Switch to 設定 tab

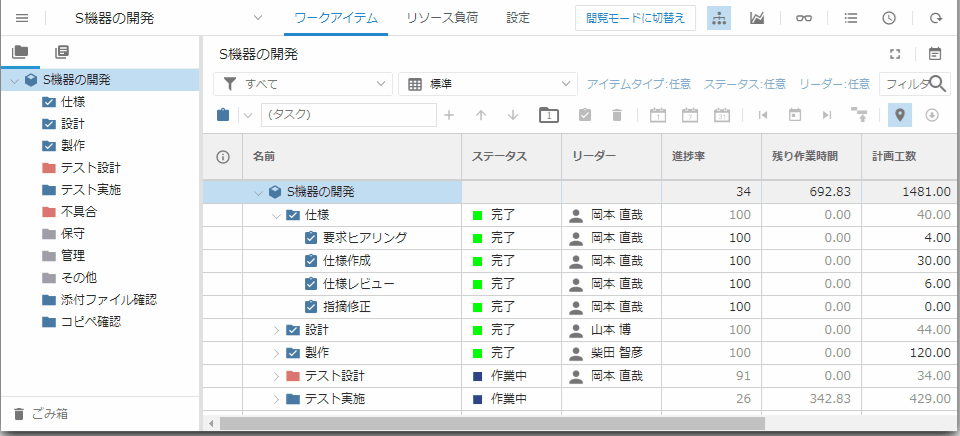[x=518, y=18]
